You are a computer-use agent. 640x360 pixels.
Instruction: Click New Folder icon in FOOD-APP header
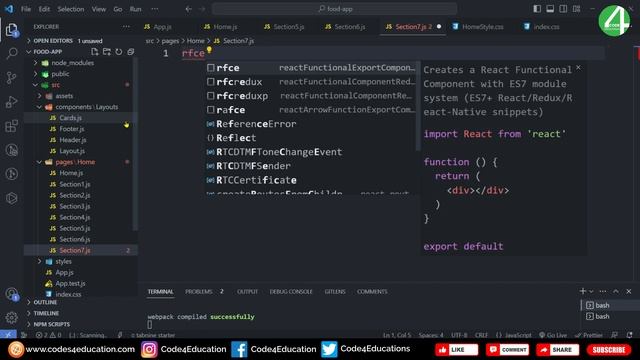click(107, 52)
